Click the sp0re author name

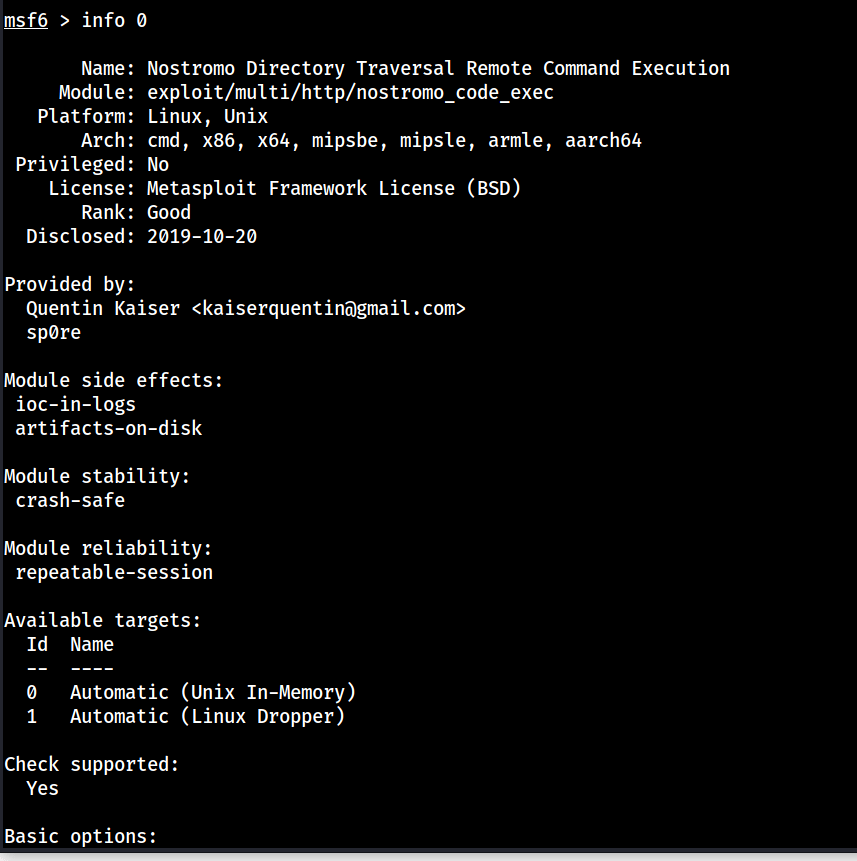click(x=53, y=333)
